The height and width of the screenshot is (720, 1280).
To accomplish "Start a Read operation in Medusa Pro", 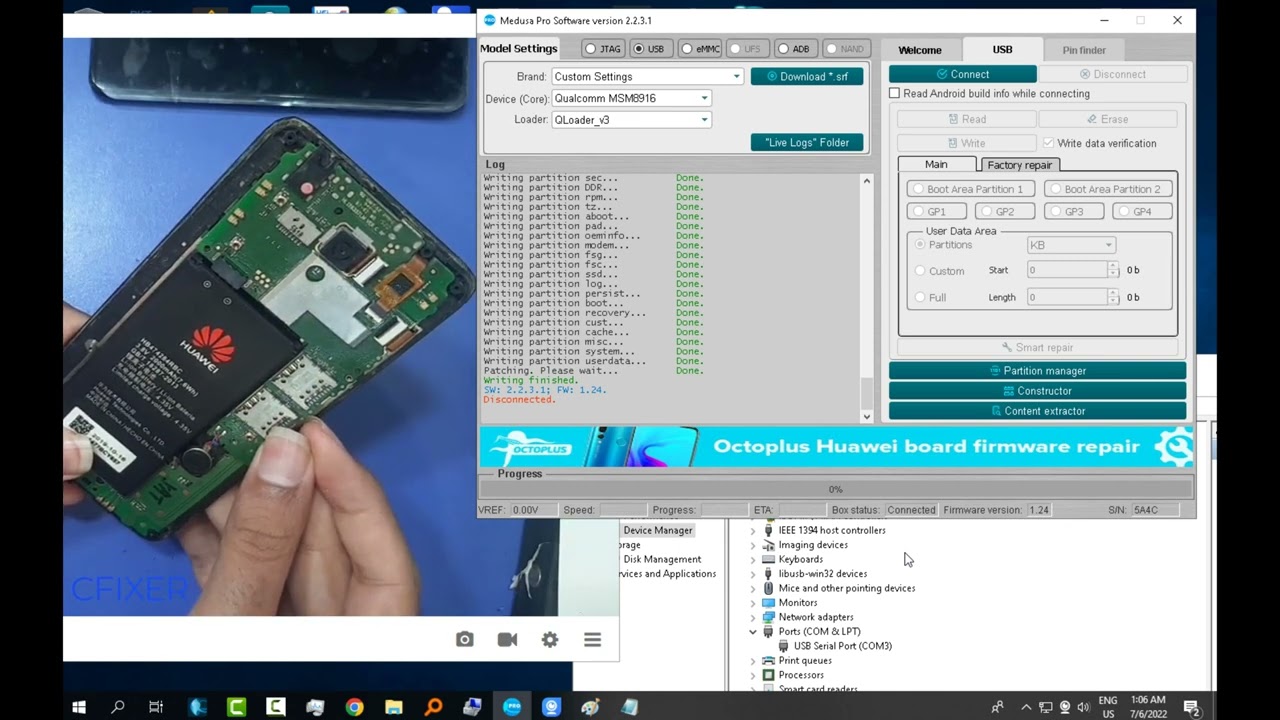I will click(x=968, y=119).
